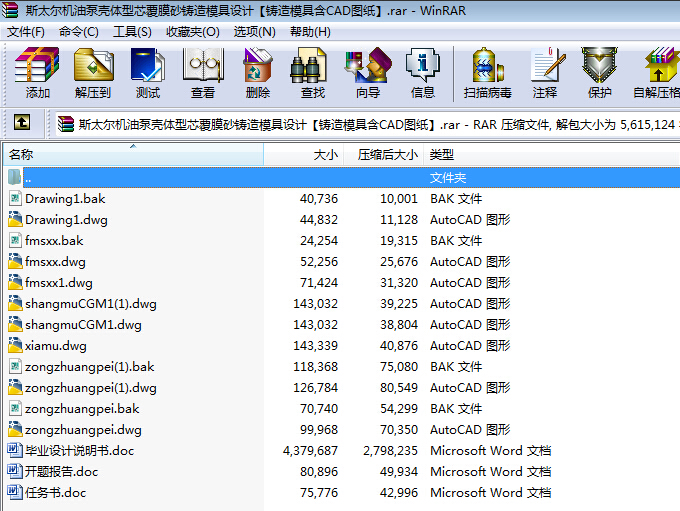The image size is (680, 511).
Task: Click the 开题报告.doc Word icon
Action: click(15, 471)
